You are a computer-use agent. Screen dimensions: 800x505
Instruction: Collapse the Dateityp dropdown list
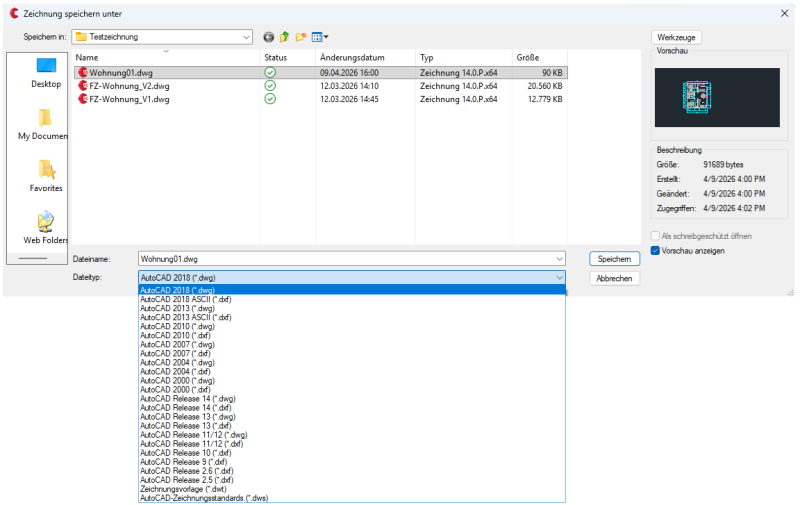pos(559,277)
